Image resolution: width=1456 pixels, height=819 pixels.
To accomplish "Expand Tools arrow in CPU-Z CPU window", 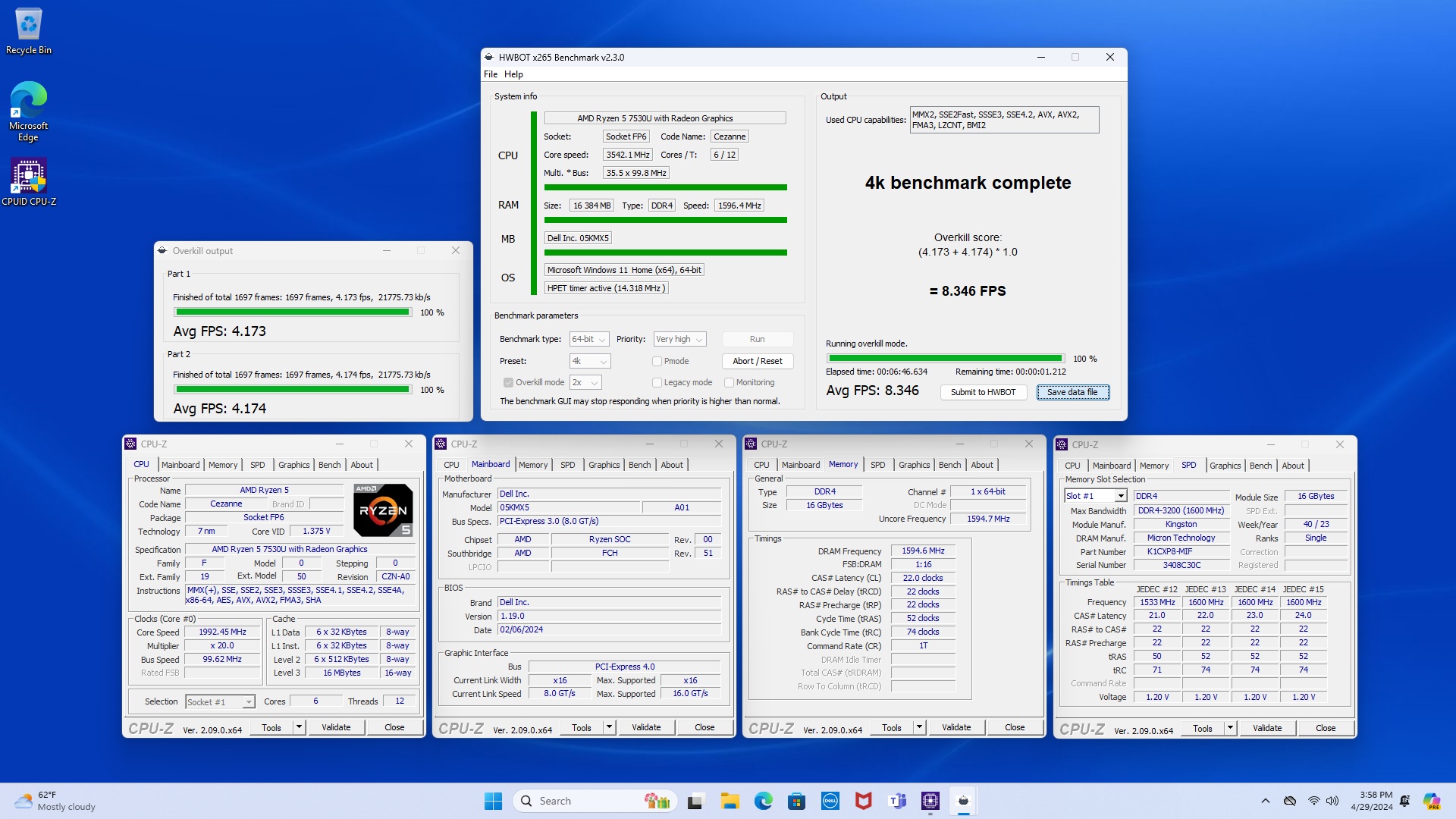I will coord(299,727).
